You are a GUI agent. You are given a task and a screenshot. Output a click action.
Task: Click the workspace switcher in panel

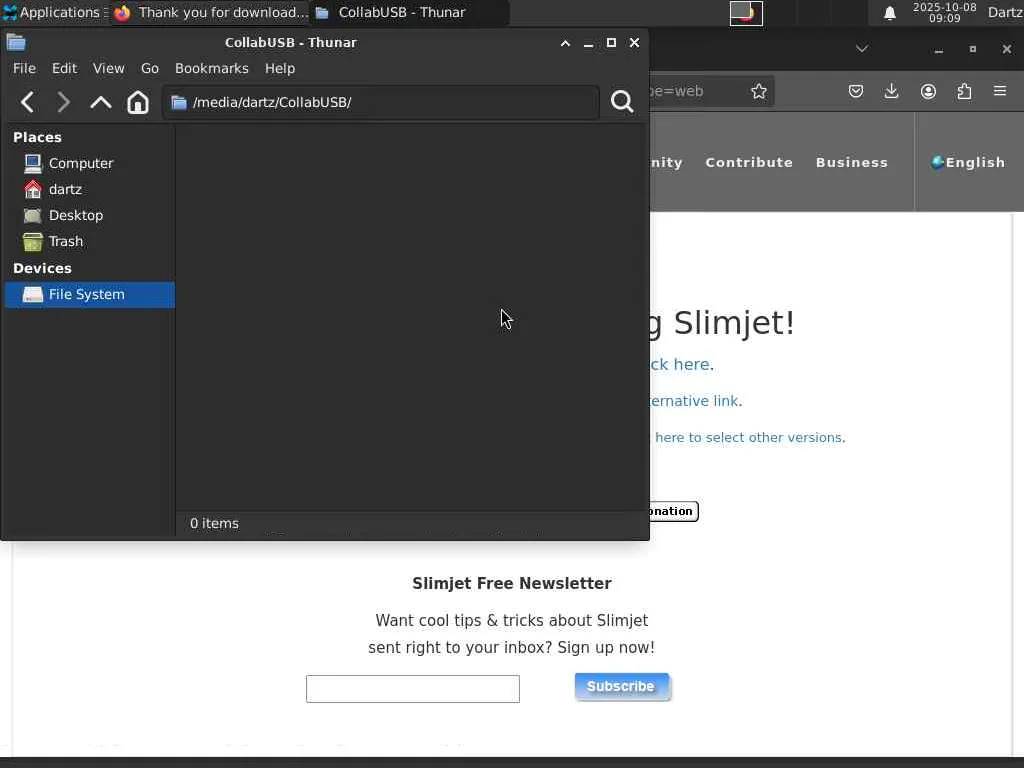(746, 13)
